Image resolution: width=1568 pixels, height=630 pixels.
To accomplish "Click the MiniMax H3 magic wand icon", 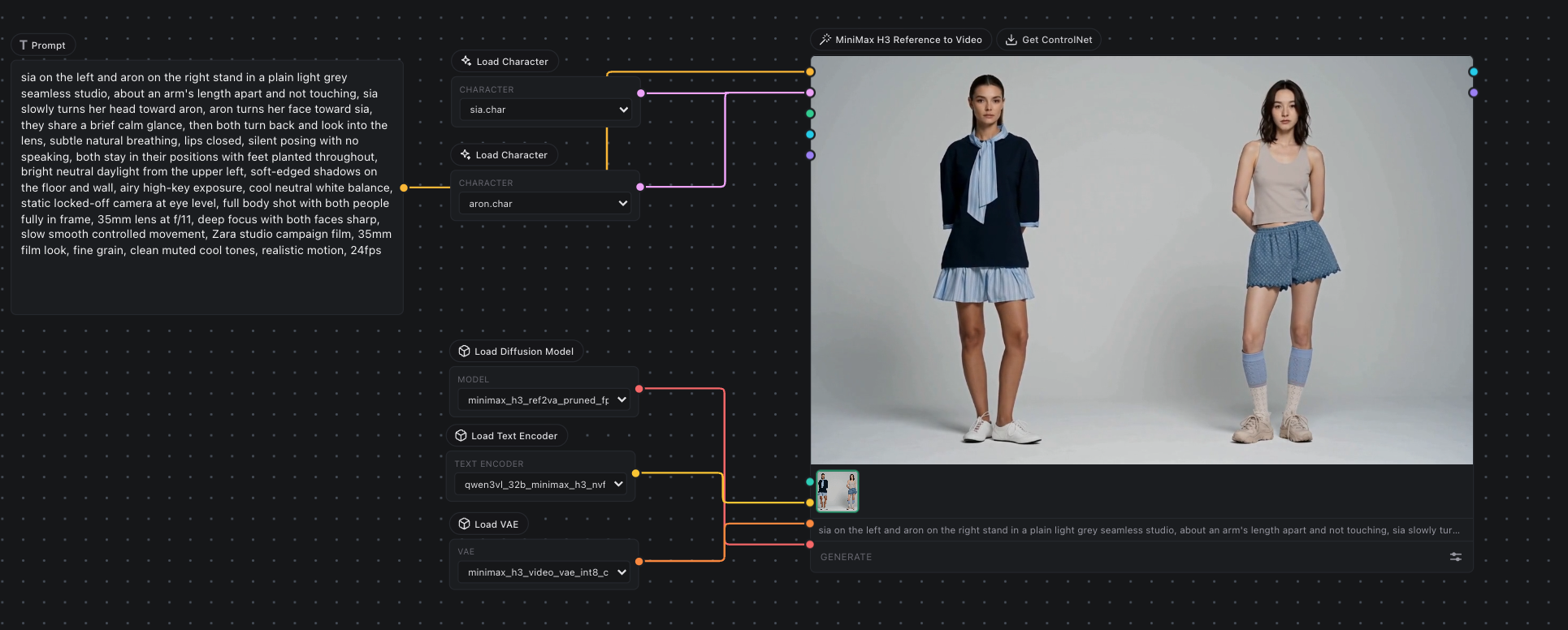I will 825,39.
